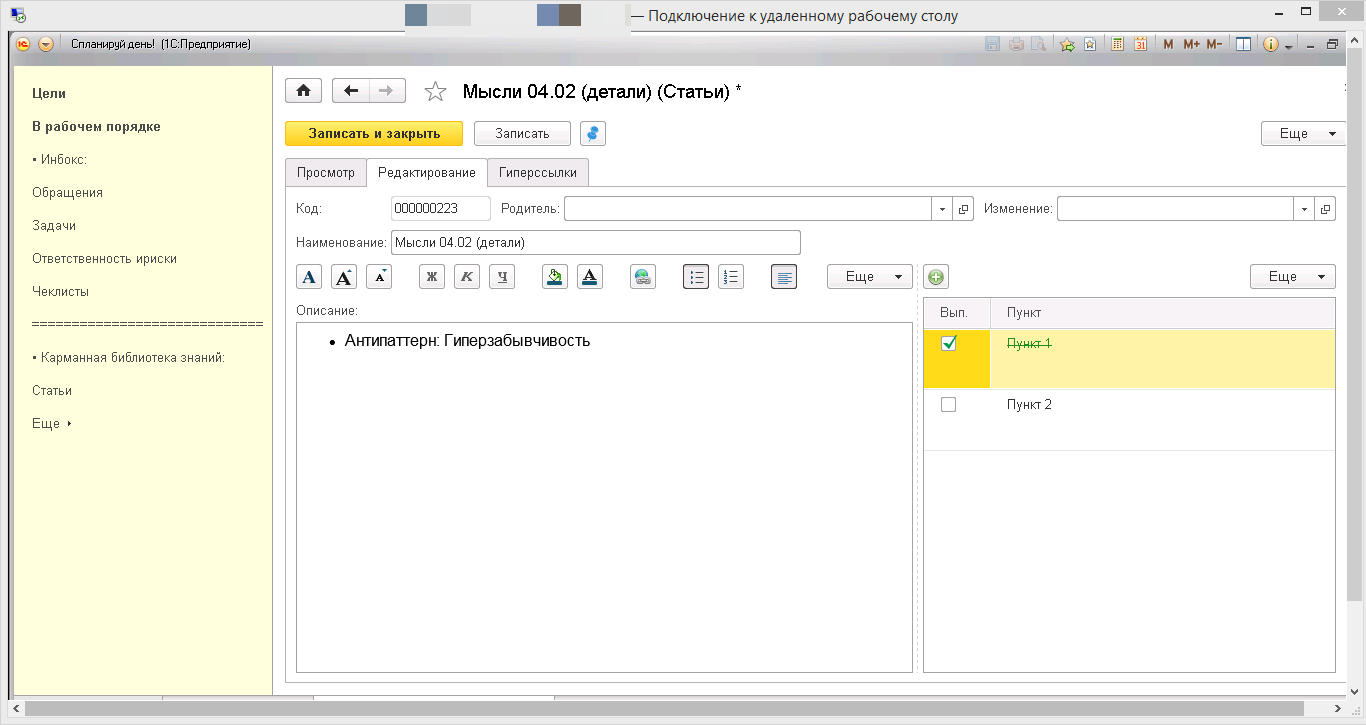
Task: Switch to the Просмотр tab
Action: pyautogui.click(x=326, y=173)
